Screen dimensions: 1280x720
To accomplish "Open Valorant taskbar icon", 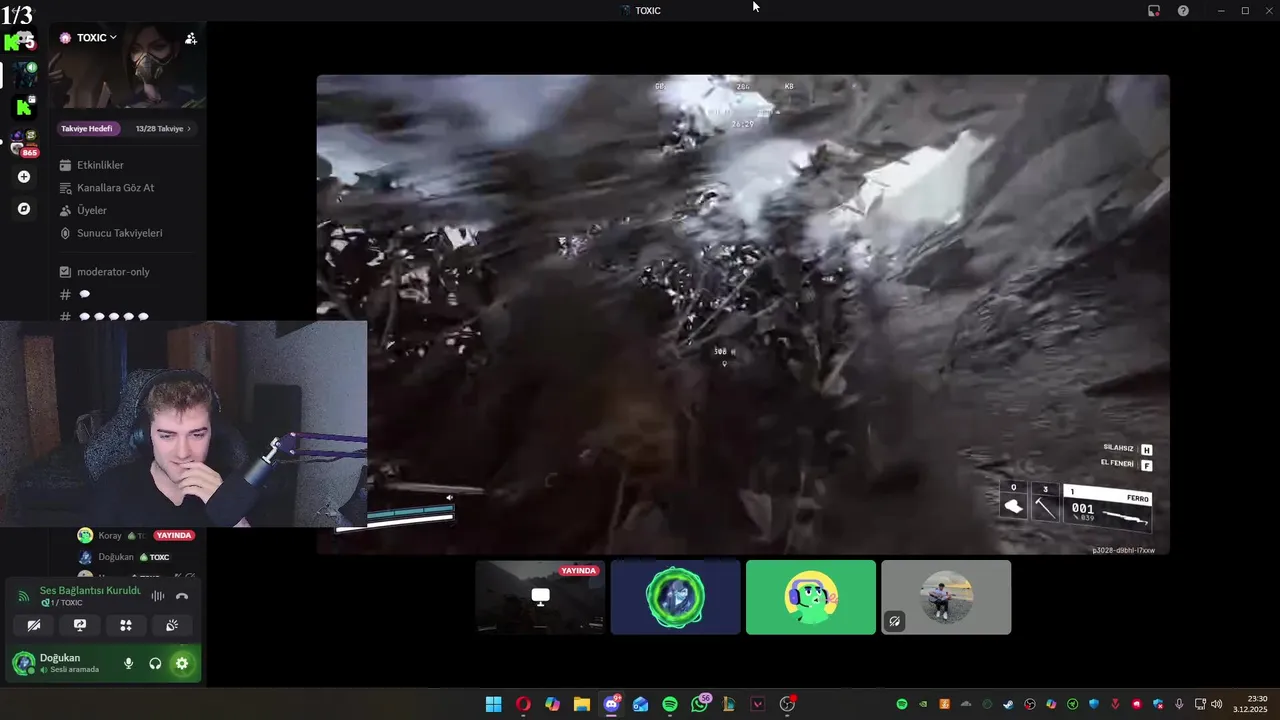I will [x=758, y=704].
